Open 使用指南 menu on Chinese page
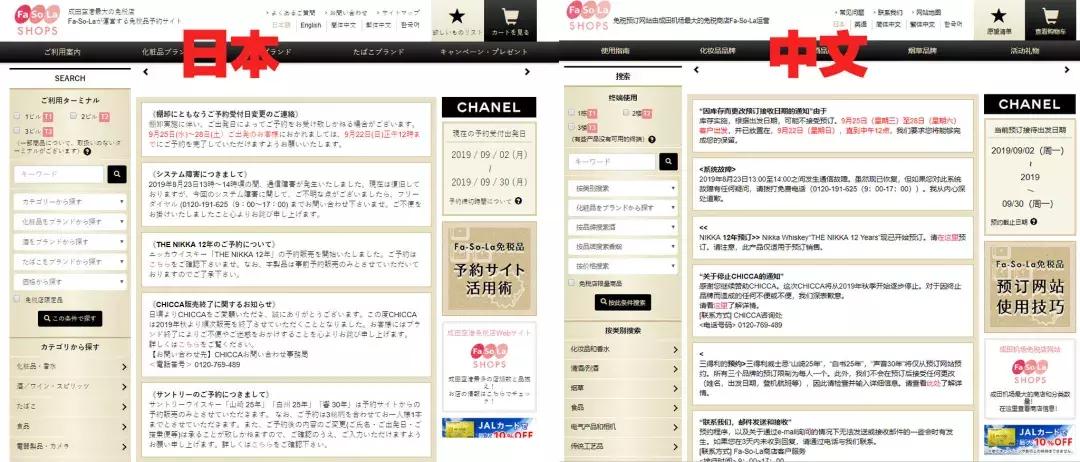 [615, 51]
